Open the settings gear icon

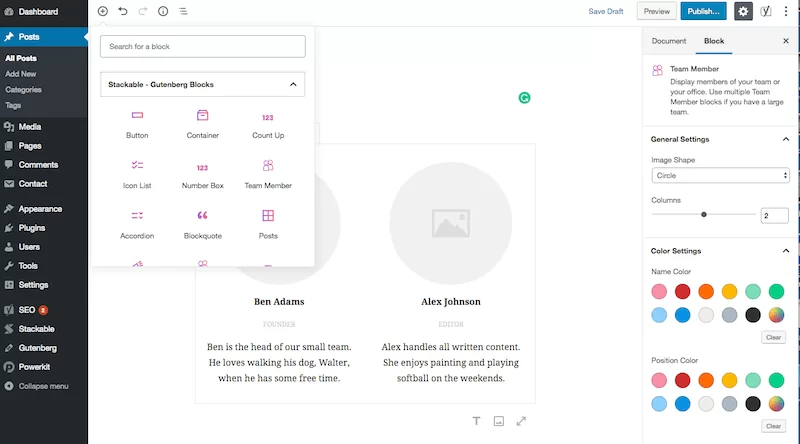743,11
